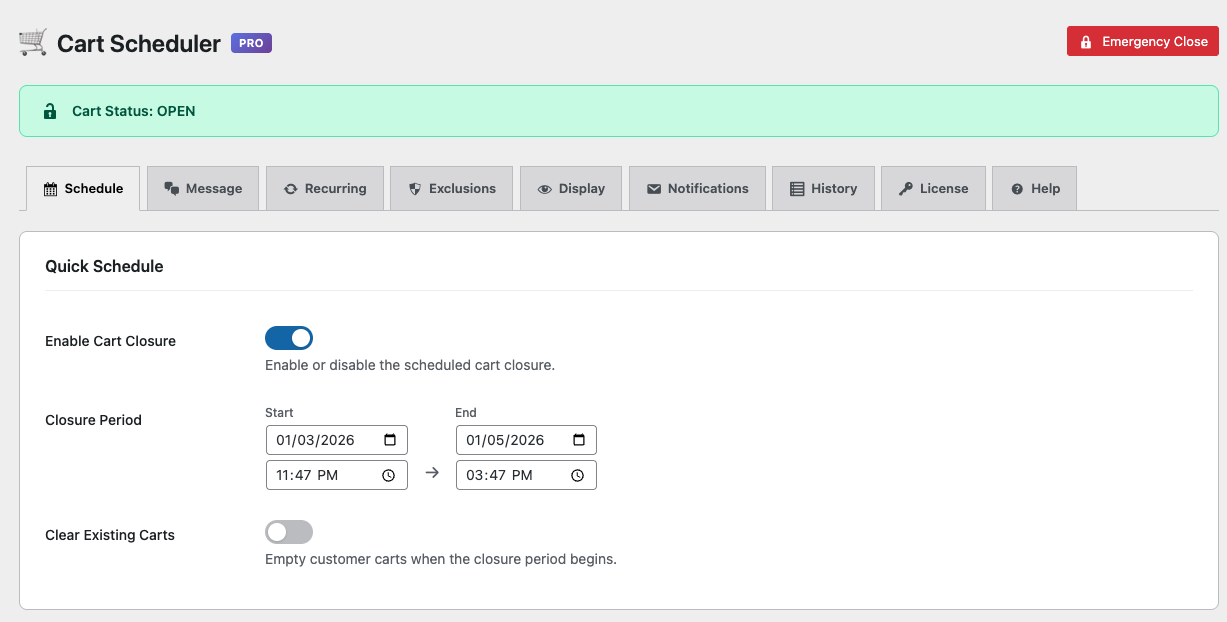The height and width of the screenshot is (622, 1227).
Task: Open calendar picker for Start date
Action: (x=389, y=440)
